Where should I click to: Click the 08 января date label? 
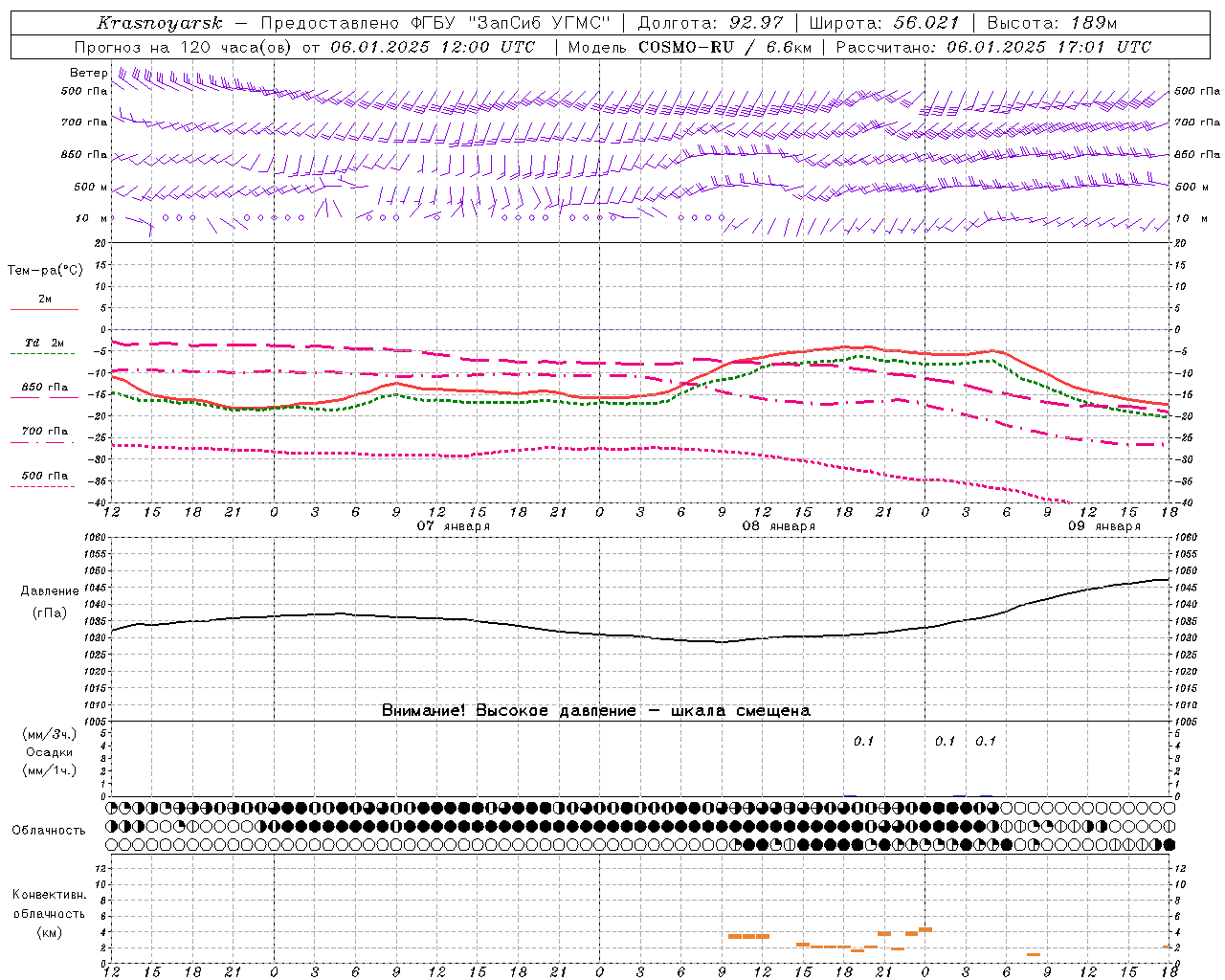[779, 526]
